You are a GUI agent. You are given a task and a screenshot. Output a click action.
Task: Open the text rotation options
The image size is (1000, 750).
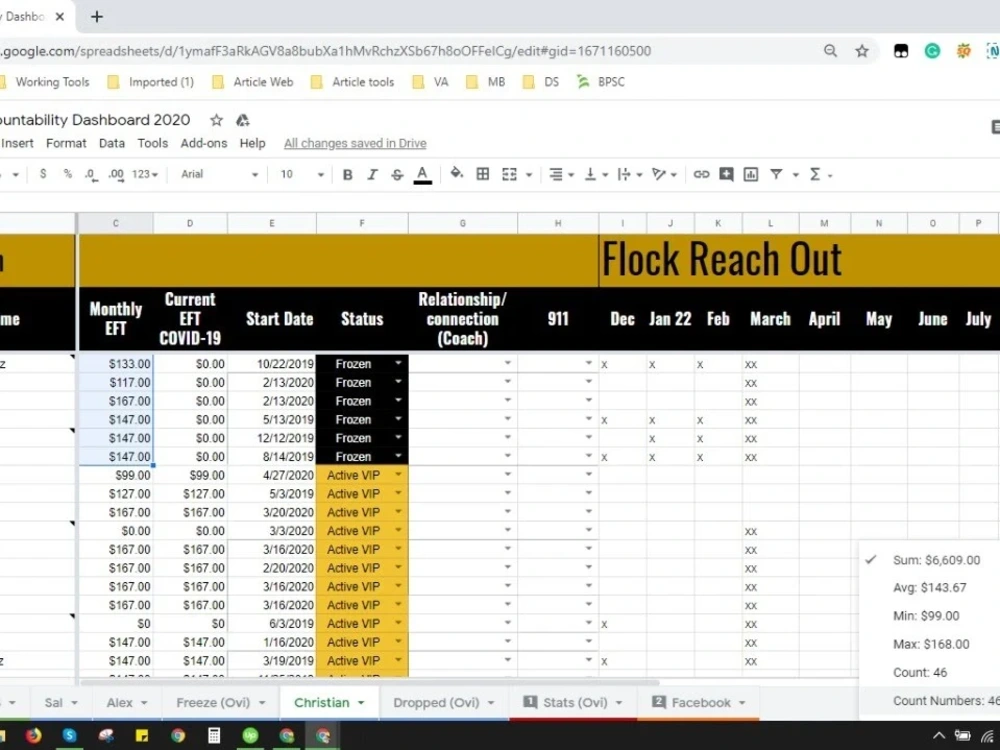(664, 175)
